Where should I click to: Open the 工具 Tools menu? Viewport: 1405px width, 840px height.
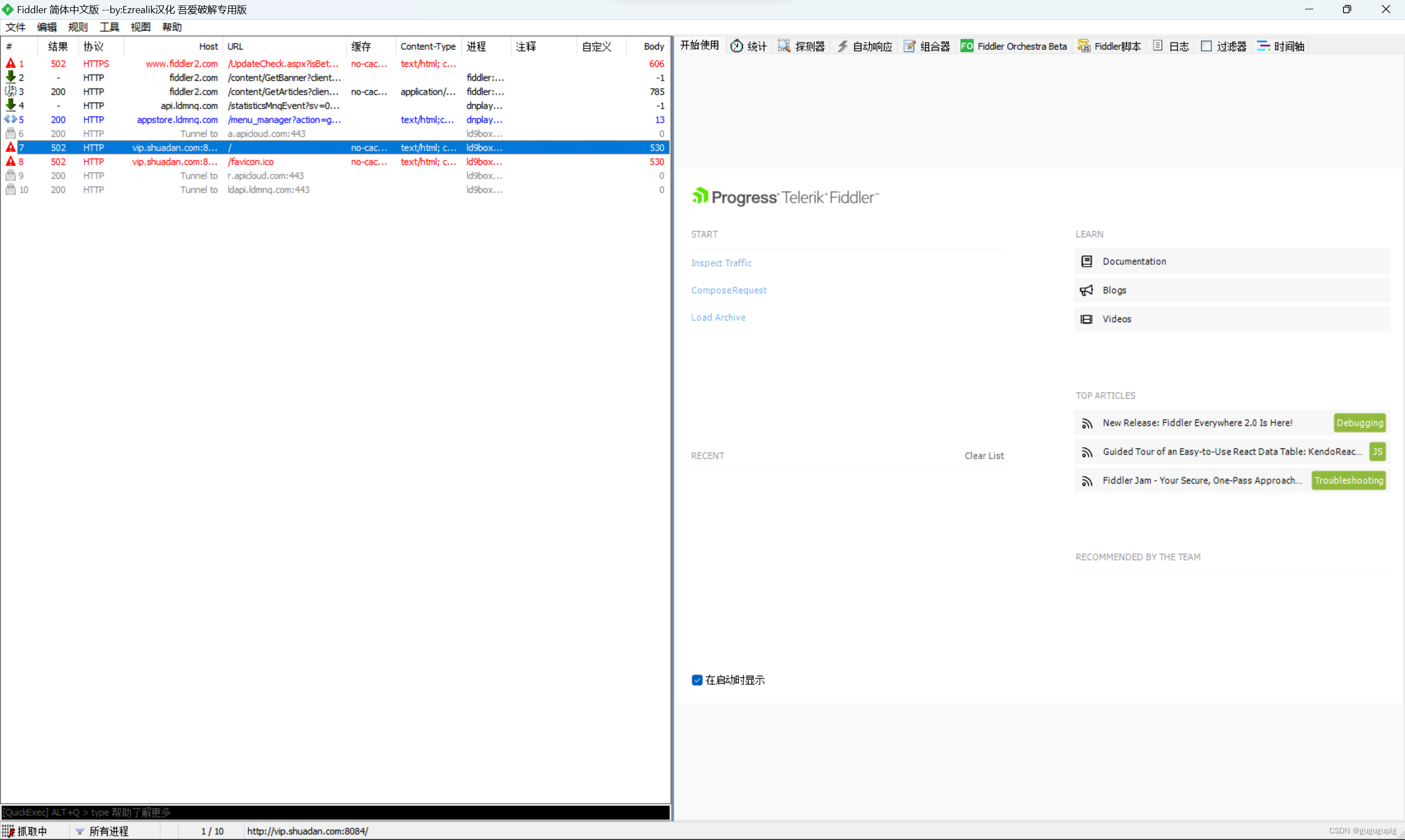tap(109, 27)
